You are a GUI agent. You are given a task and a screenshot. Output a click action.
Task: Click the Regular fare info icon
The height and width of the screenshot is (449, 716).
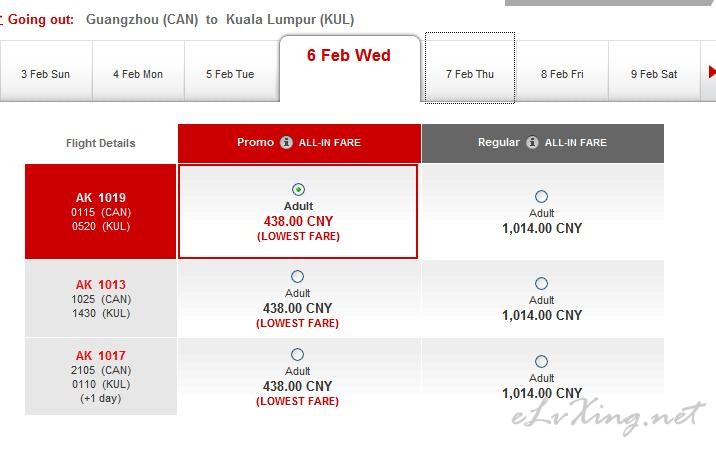(532, 142)
